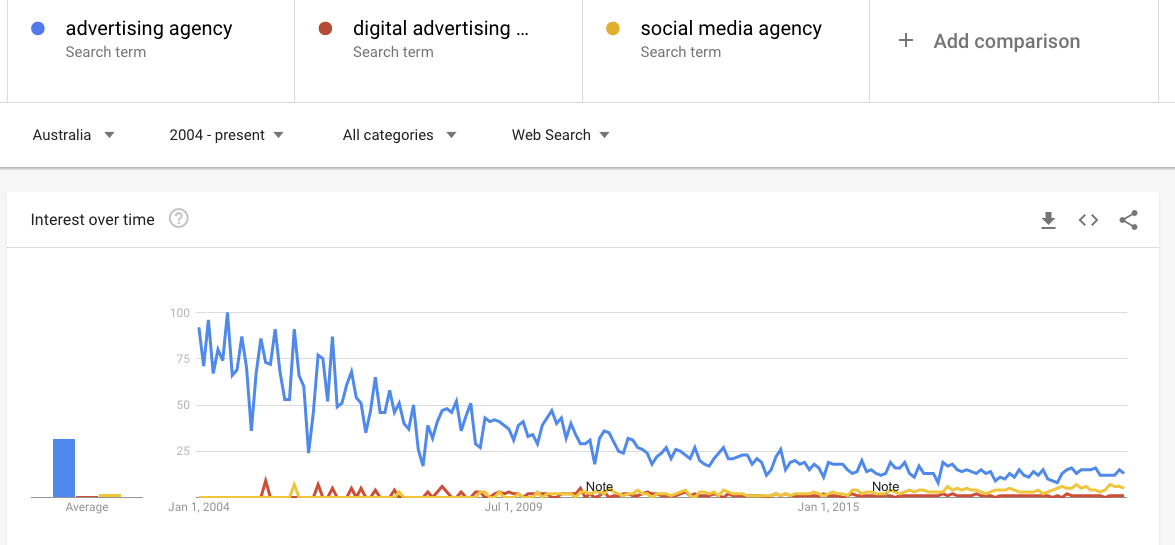Open embed code for the chart
Image resolution: width=1175 pixels, height=545 pixels.
click(x=1088, y=220)
